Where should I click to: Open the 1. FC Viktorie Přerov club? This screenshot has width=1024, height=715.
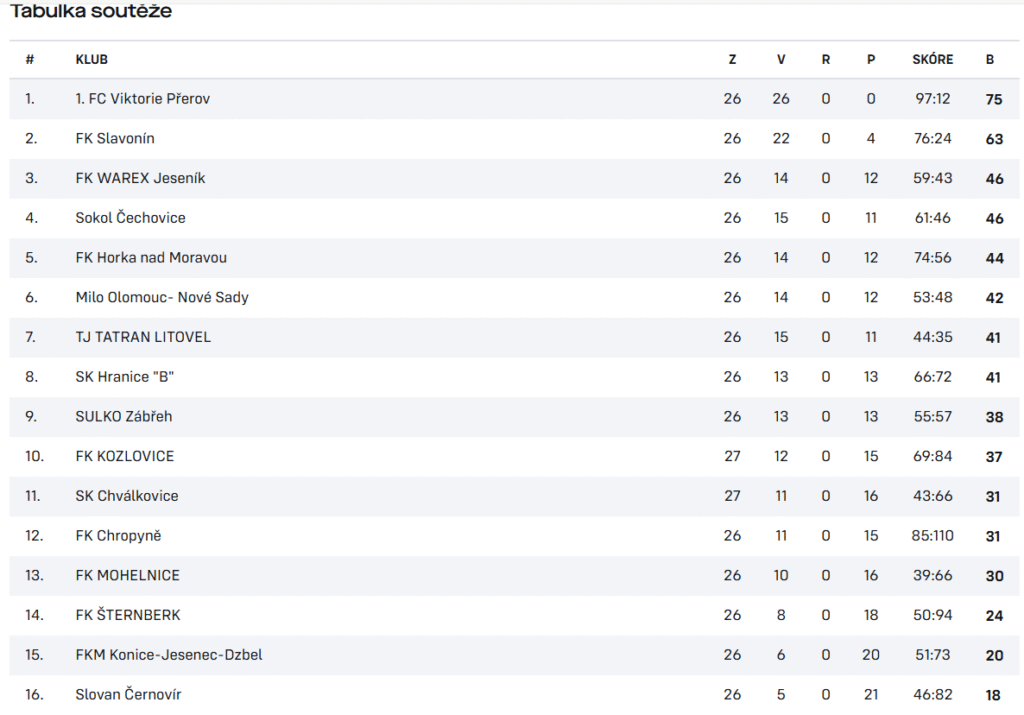pyautogui.click(x=142, y=99)
